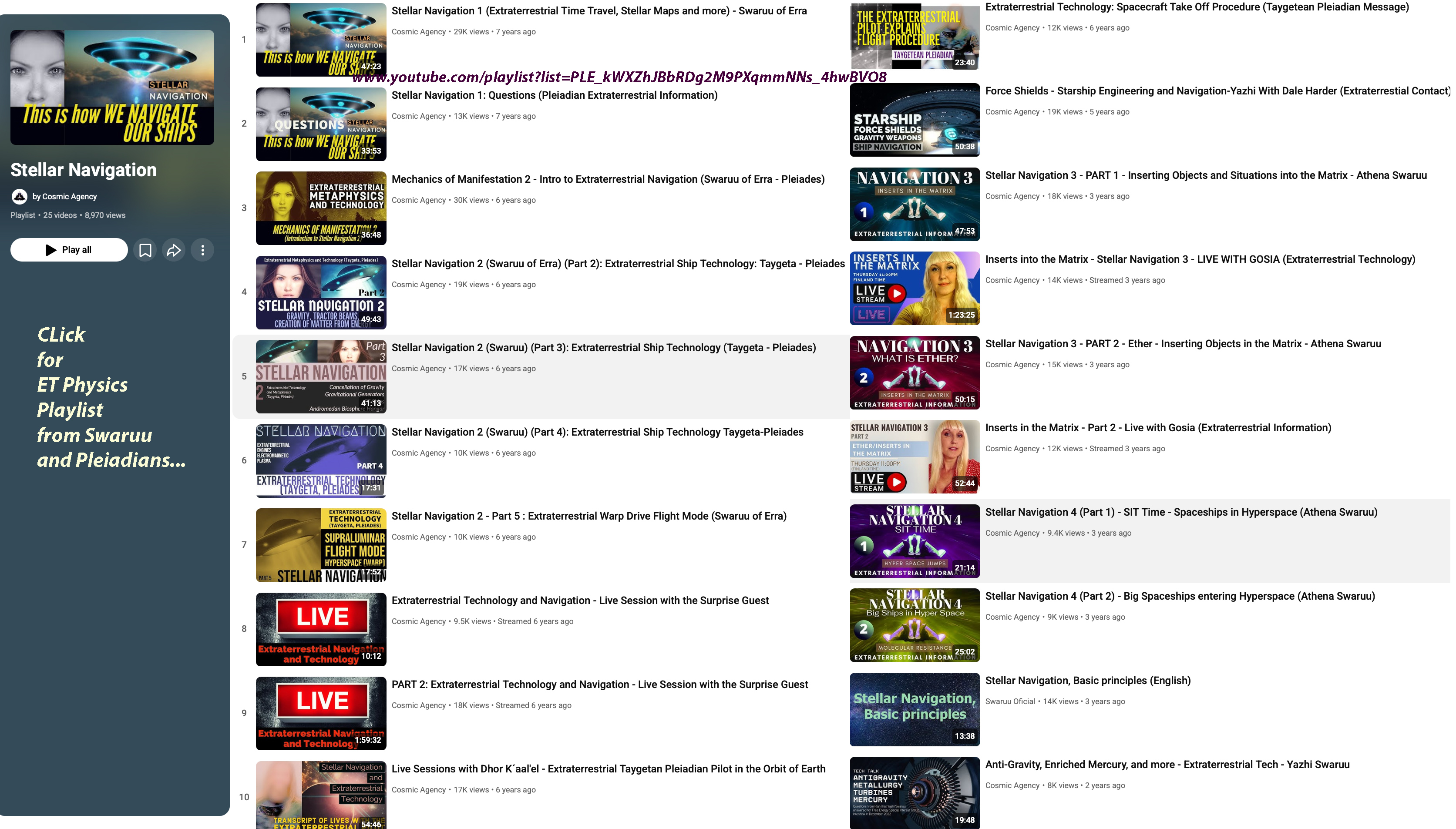Open video 'Stellar Navigation 1 (Extraterrestrial Time Travel...'
This screenshot has width=1456, height=829.
[599, 11]
